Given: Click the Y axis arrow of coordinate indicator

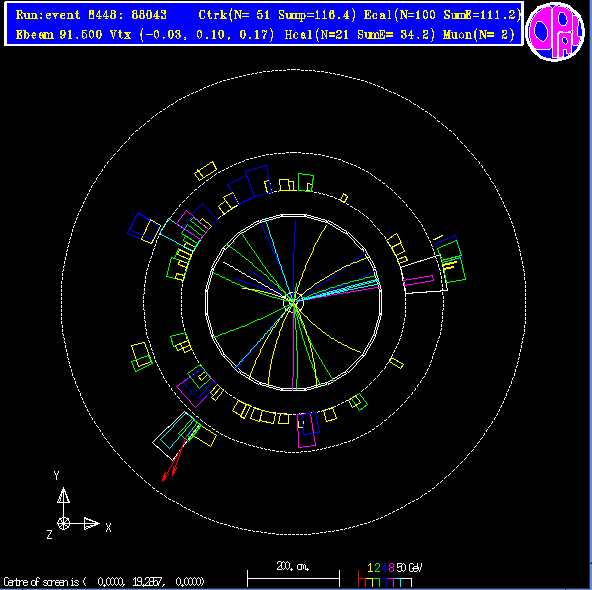Looking at the screenshot, I should pyautogui.click(x=63, y=495).
